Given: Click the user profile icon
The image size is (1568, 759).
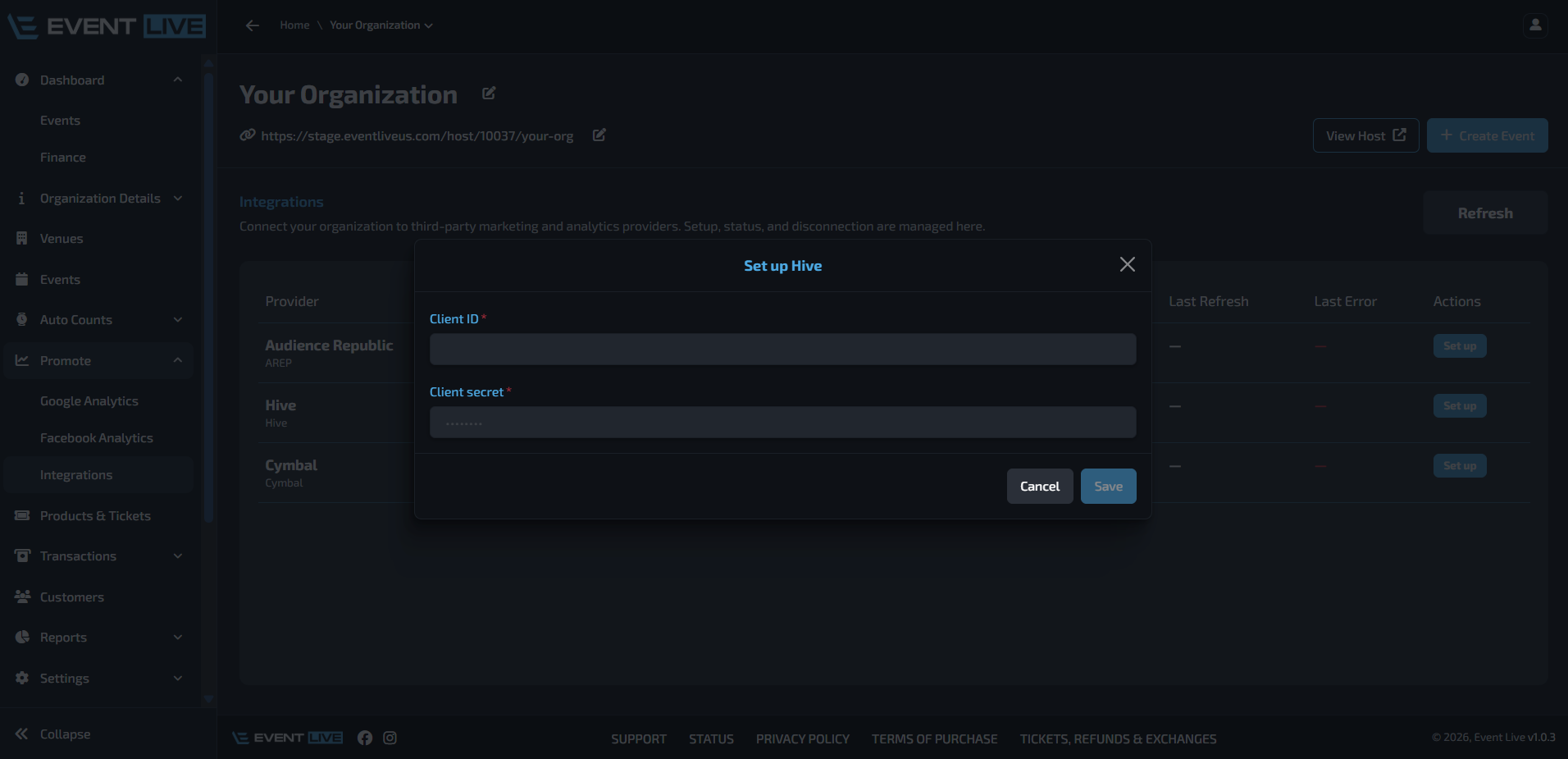Looking at the screenshot, I should [x=1535, y=25].
